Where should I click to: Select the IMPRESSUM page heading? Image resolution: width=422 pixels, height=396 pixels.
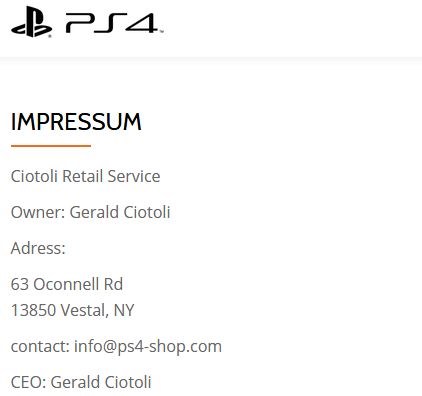76,122
